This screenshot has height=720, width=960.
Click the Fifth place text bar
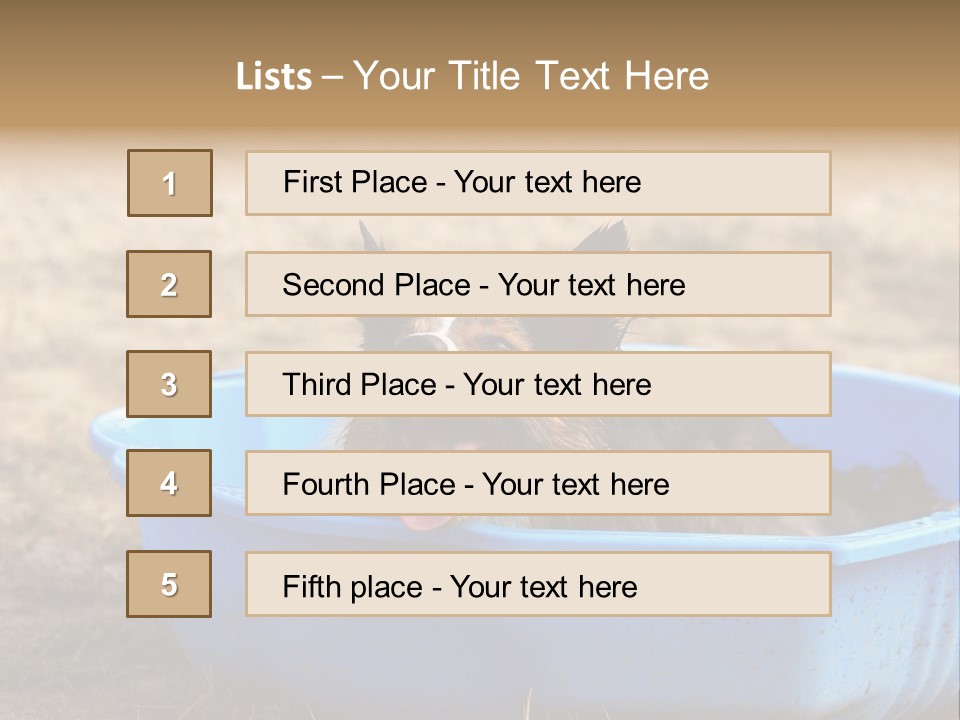(x=538, y=584)
